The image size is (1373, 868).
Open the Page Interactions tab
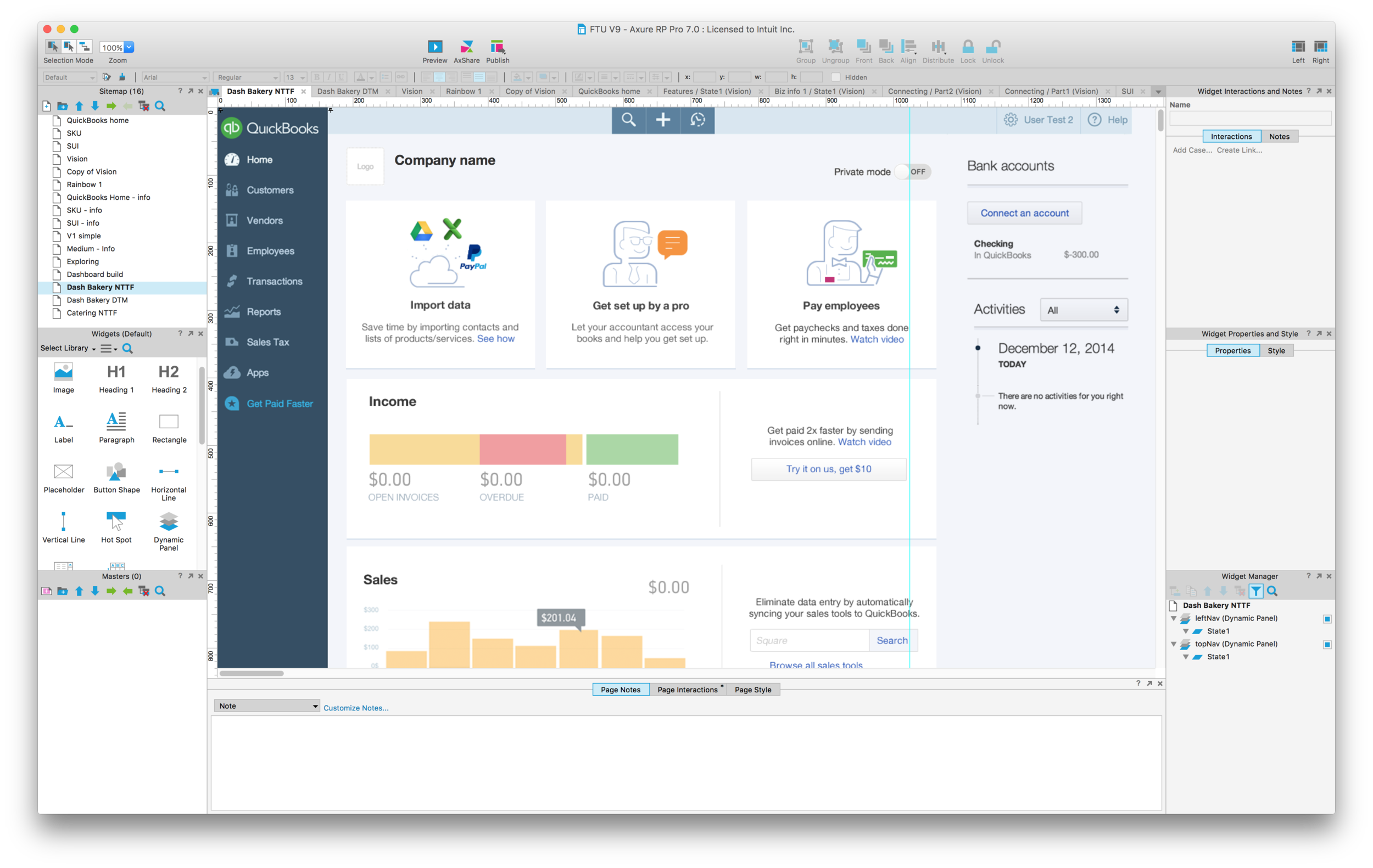click(x=688, y=690)
